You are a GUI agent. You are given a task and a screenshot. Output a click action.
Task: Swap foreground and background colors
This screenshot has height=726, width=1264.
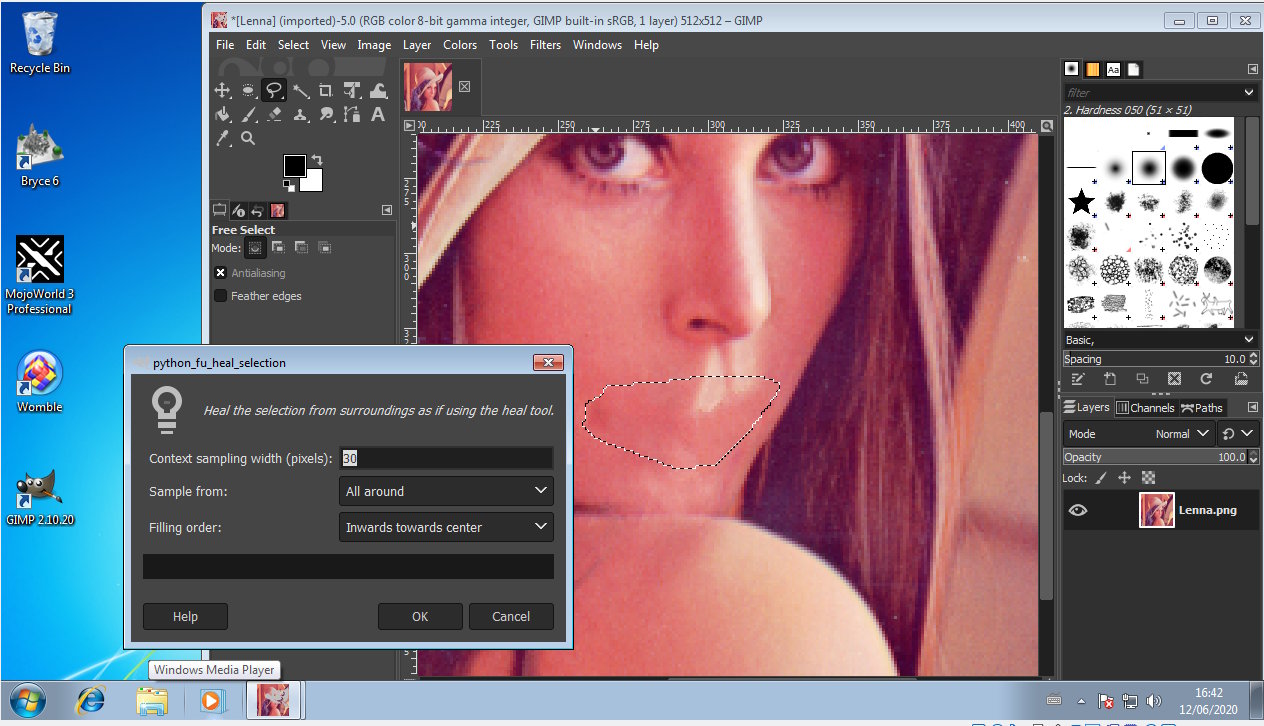[x=317, y=160]
